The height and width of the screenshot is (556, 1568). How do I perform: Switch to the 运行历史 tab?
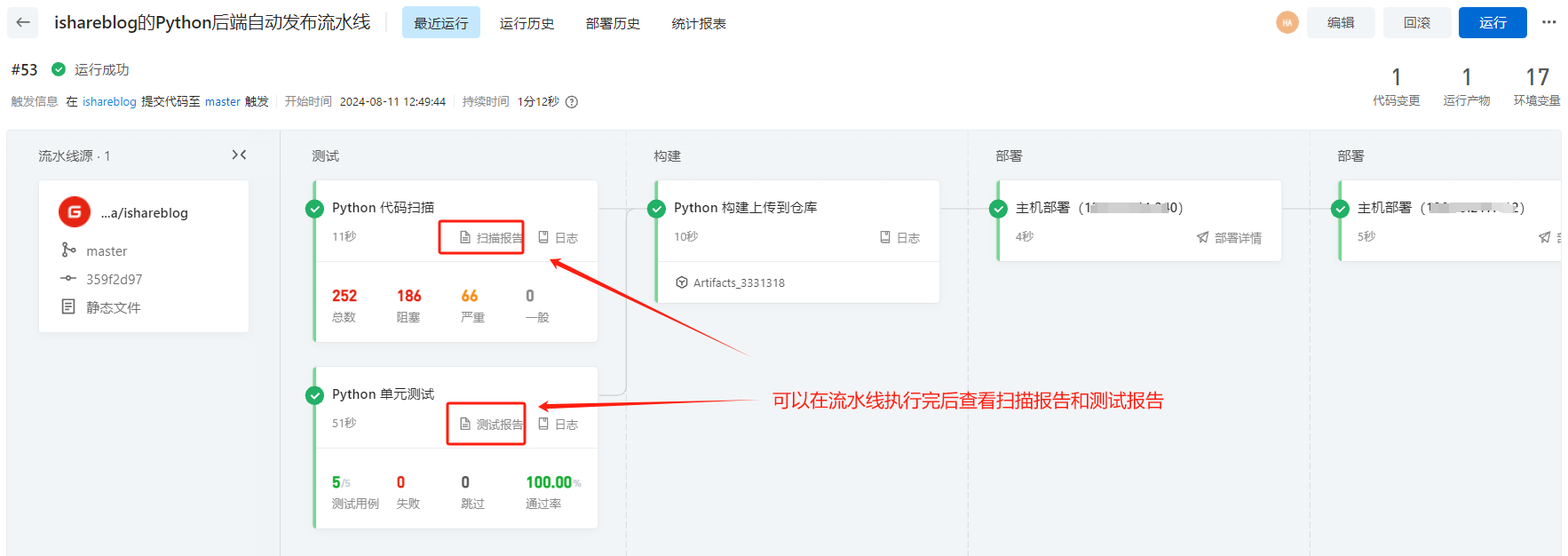click(x=527, y=23)
